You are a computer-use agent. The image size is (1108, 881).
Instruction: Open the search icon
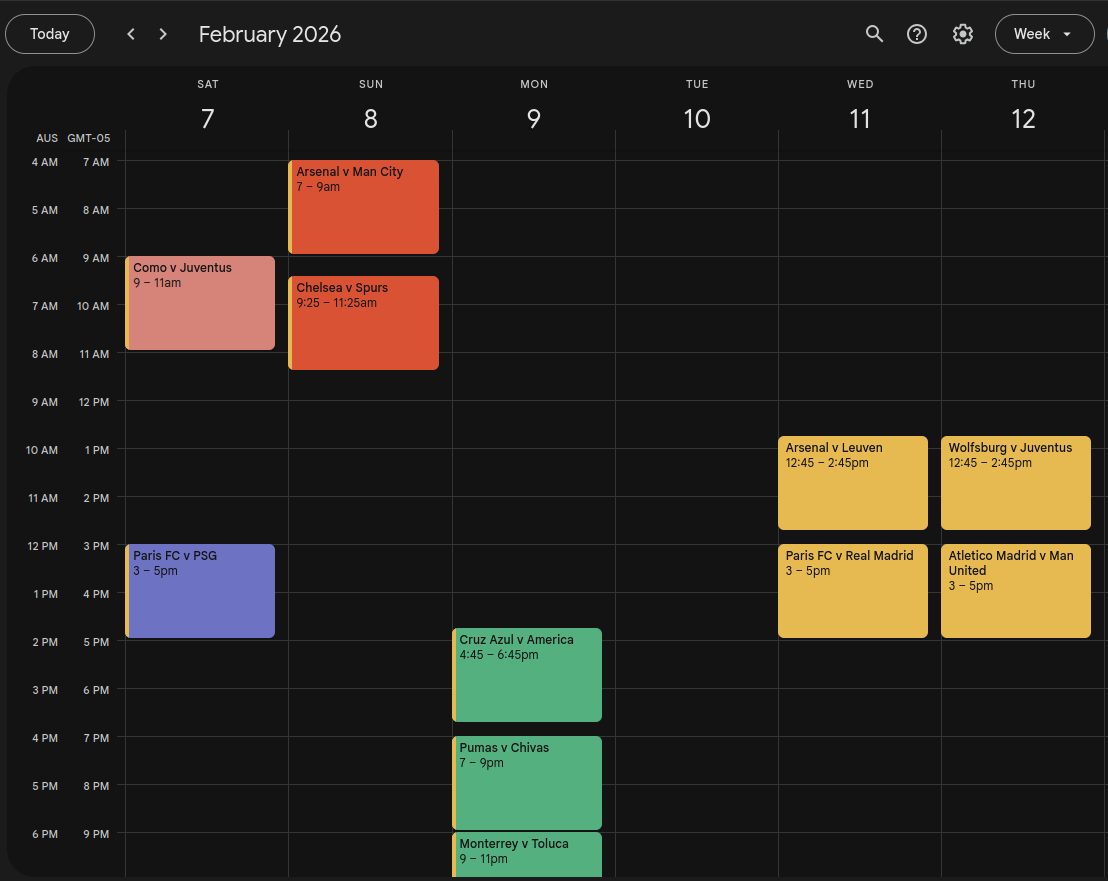tap(874, 33)
